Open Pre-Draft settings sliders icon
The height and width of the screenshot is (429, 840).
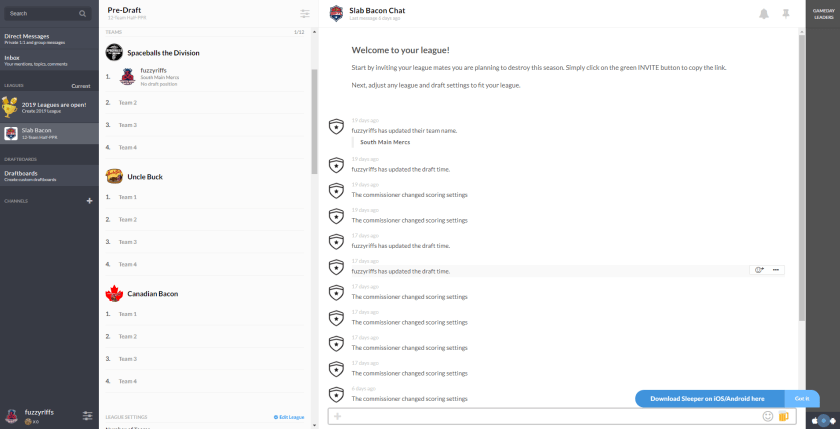[304, 14]
